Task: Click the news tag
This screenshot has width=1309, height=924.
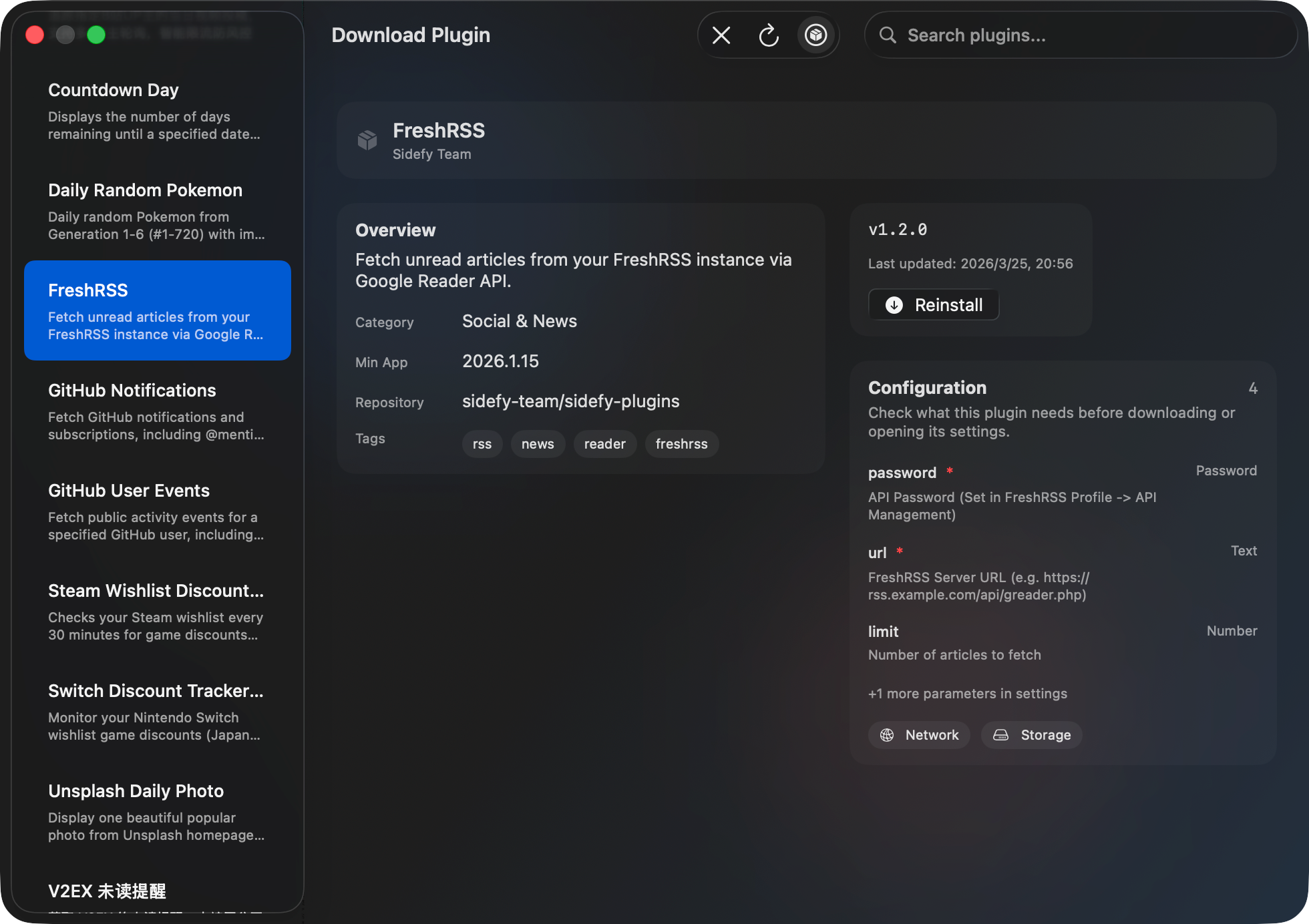Action: click(538, 444)
